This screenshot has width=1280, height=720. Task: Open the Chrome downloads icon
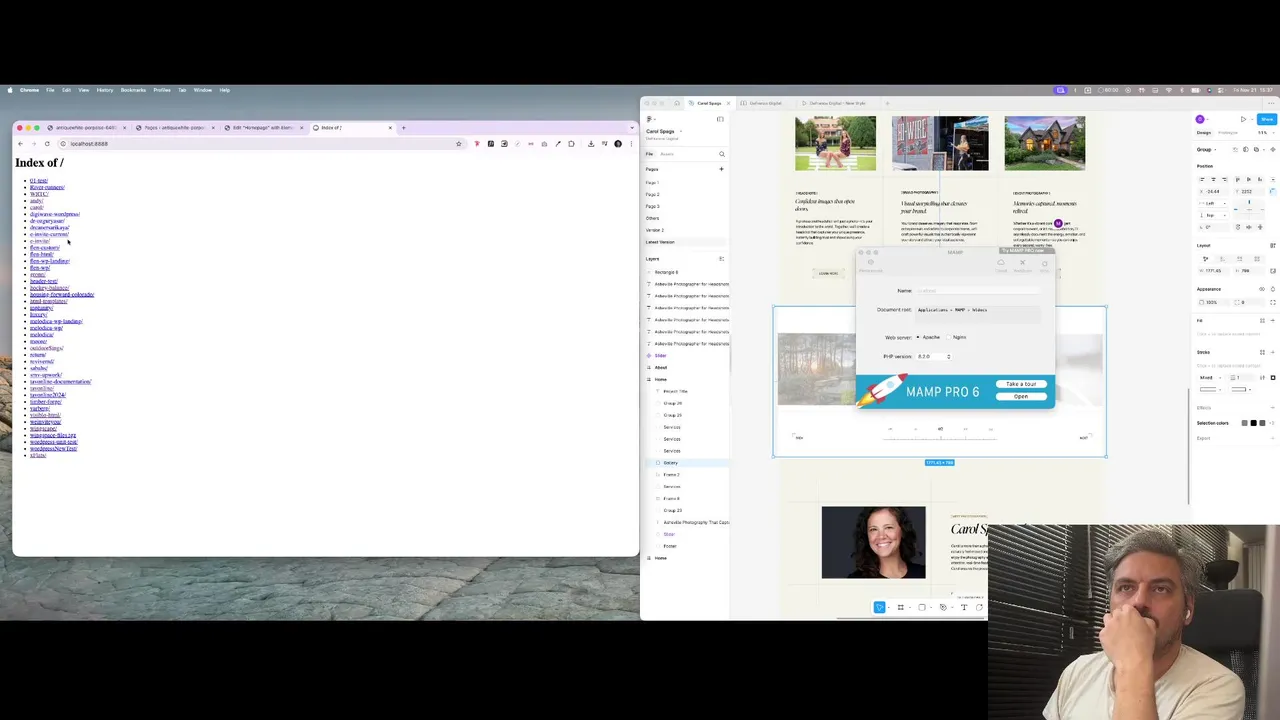(591, 144)
